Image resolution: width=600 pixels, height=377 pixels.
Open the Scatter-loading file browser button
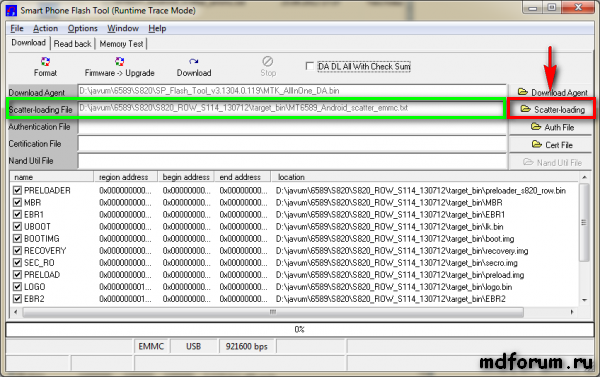pyautogui.click(x=552, y=109)
